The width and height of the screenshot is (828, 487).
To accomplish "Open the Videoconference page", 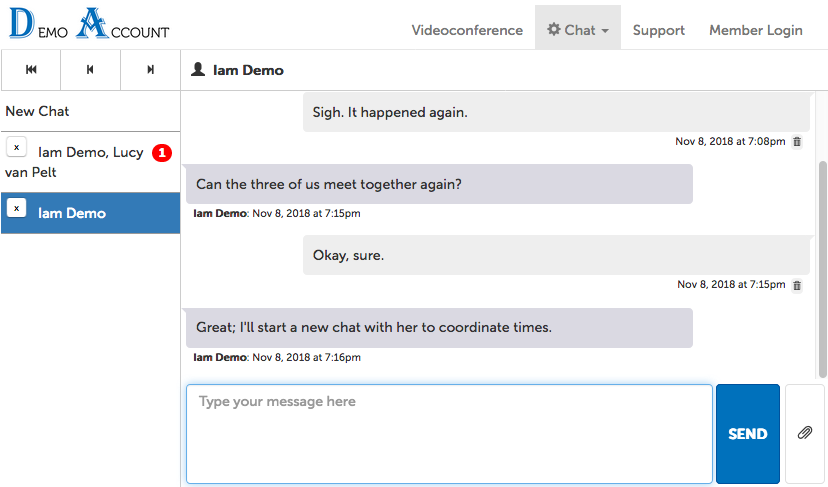I will pyautogui.click(x=467, y=30).
